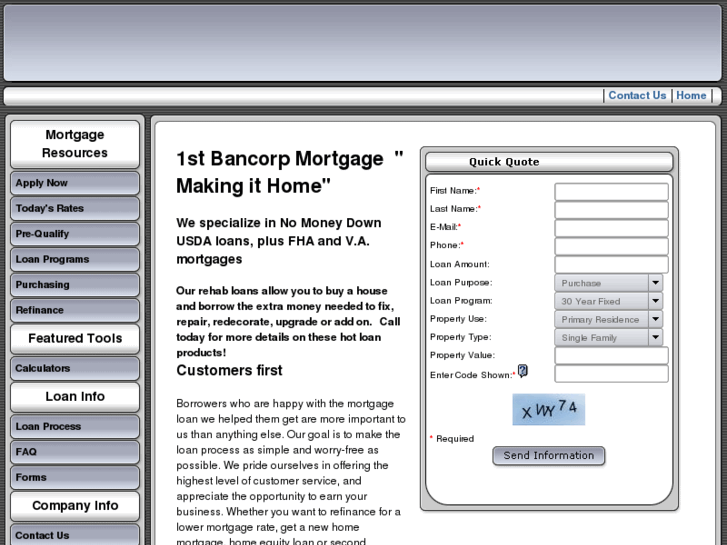Click the Loan Info sidebar heading
The width and height of the screenshot is (727, 545).
point(75,397)
